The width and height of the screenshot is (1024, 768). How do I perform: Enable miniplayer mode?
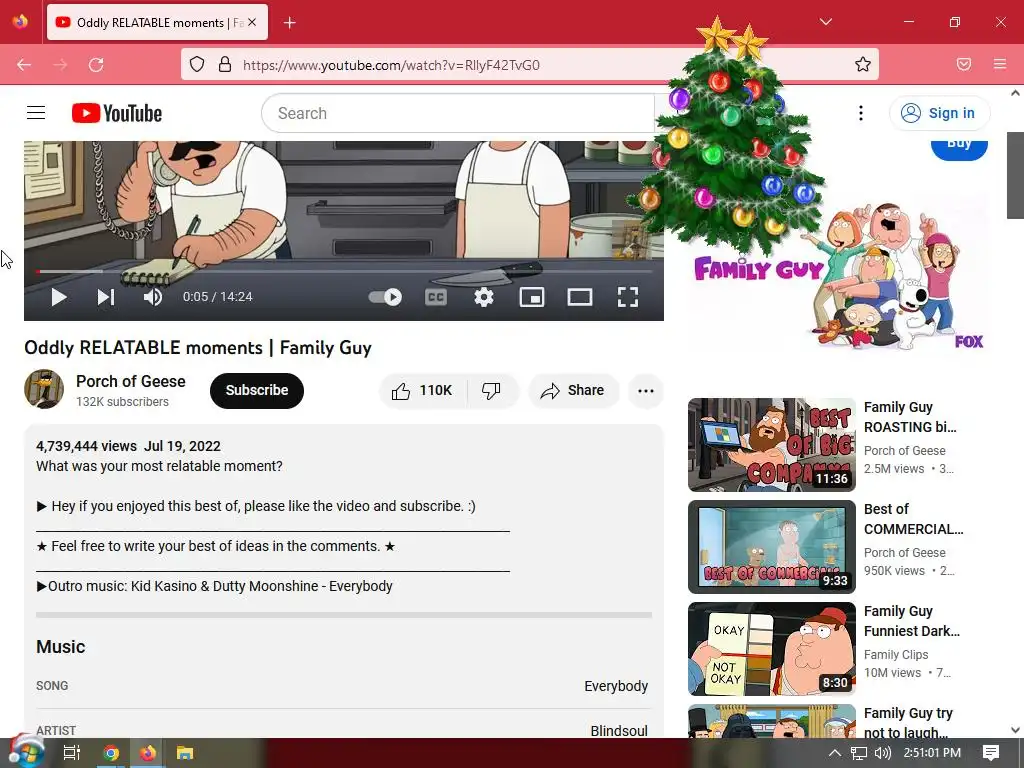[532, 297]
